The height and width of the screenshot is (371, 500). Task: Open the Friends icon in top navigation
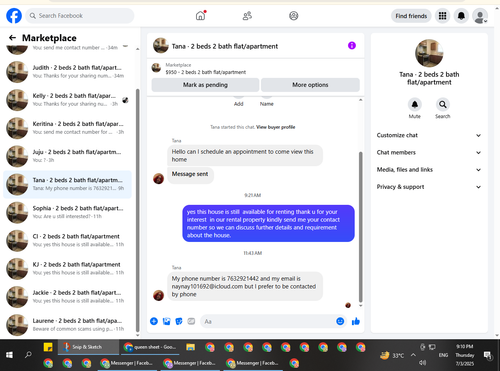247,16
